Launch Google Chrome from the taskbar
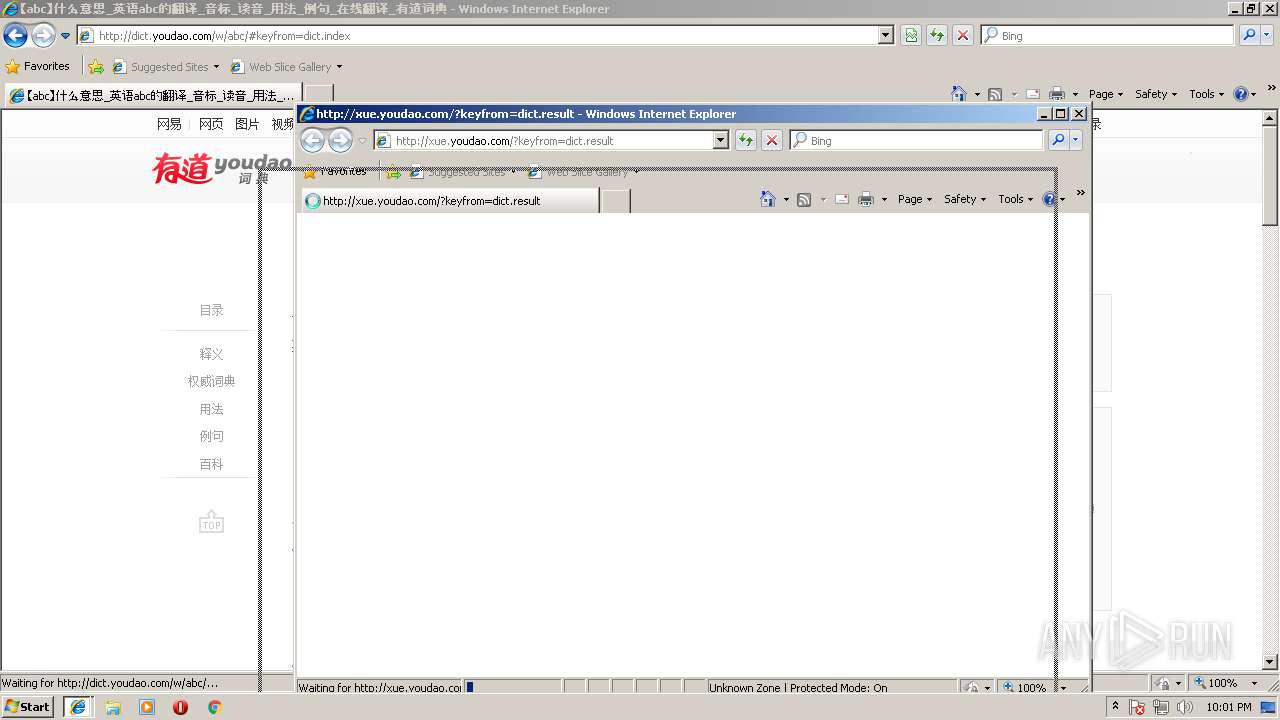The width and height of the screenshot is (1280, 720). point(214,707)
